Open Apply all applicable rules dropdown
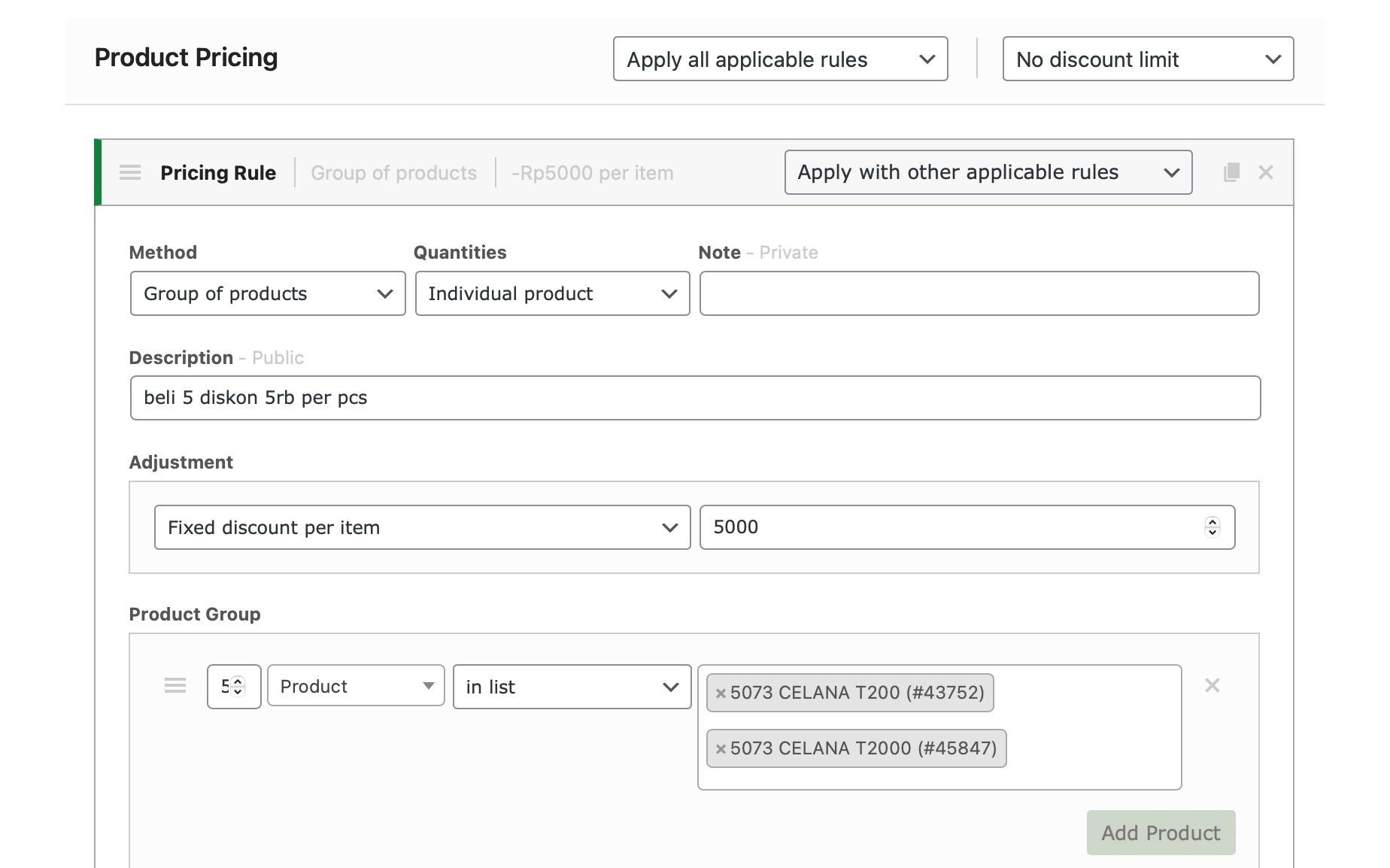The width and height of the screenshot is (1390, 868). (x=780, y=59)
